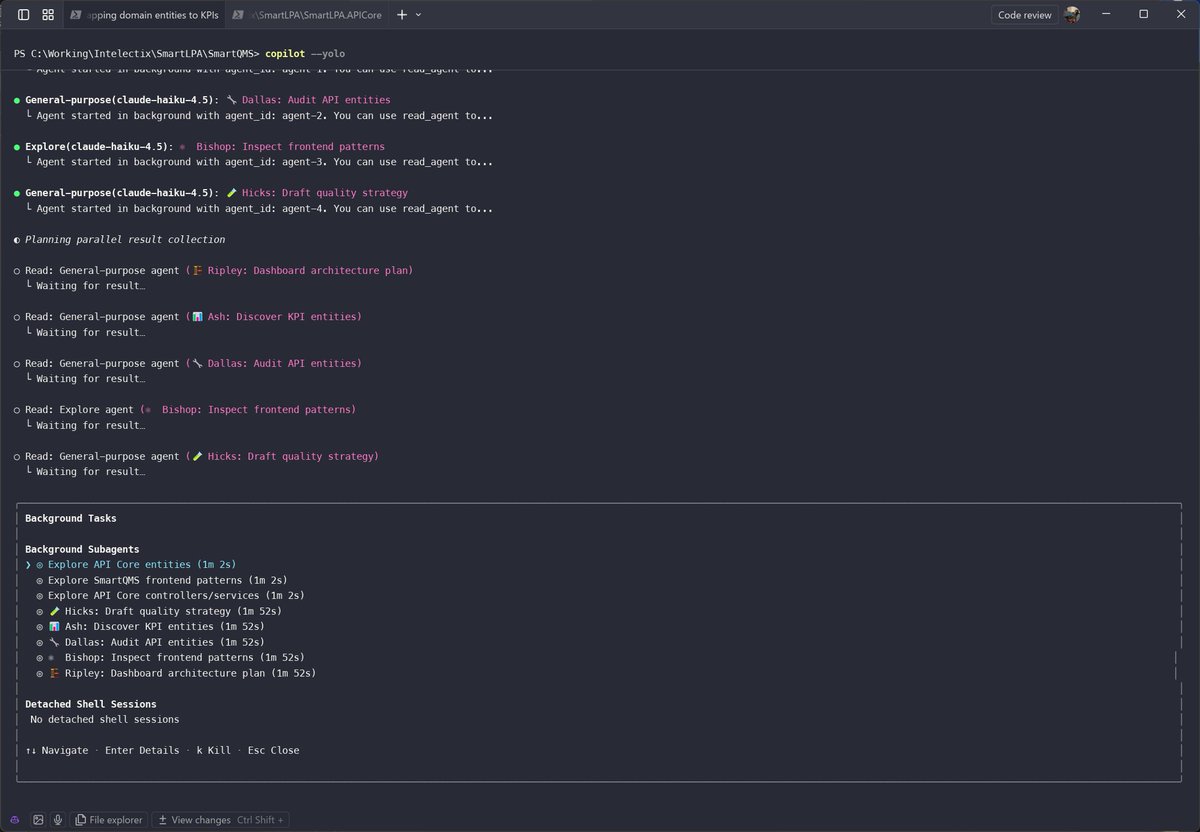Screen dimensions: 1200x832
Task: Click 'Explore(claude-haiku-4.5): Bishop: Inspect frontend patterns' line
Action: point(205,146)
